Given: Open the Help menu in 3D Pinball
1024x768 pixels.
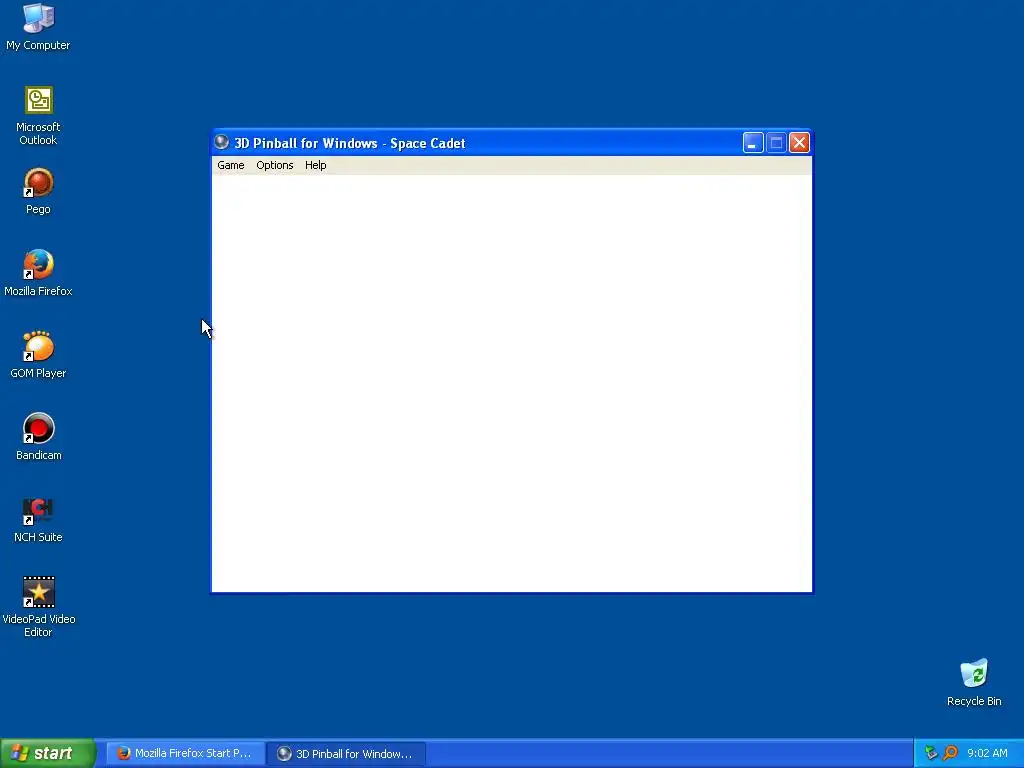Looking at the screenshot, I should [315, 165].
